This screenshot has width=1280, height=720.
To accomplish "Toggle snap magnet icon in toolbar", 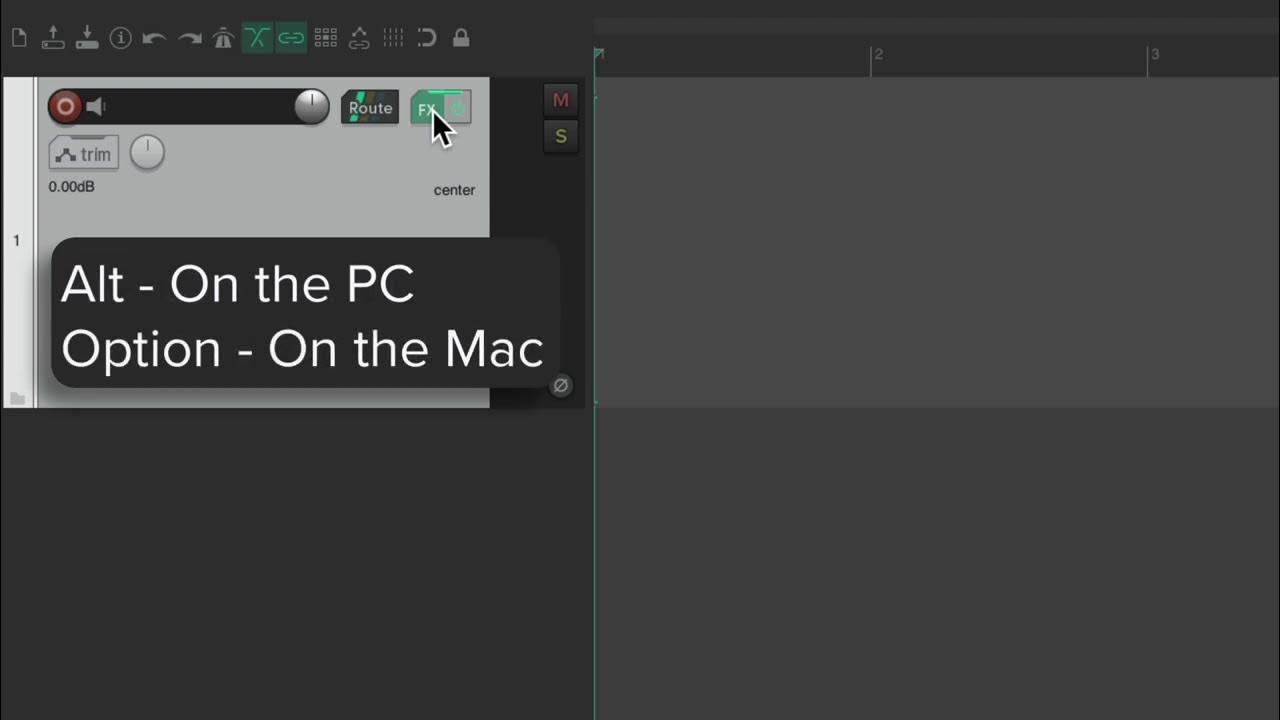I will (427, 38).
